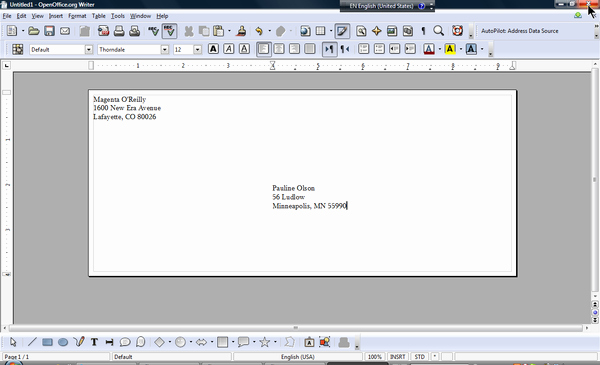600x365 pixels.
Task: Enable Align Right paragraph alignment
Action: [294, 49]
